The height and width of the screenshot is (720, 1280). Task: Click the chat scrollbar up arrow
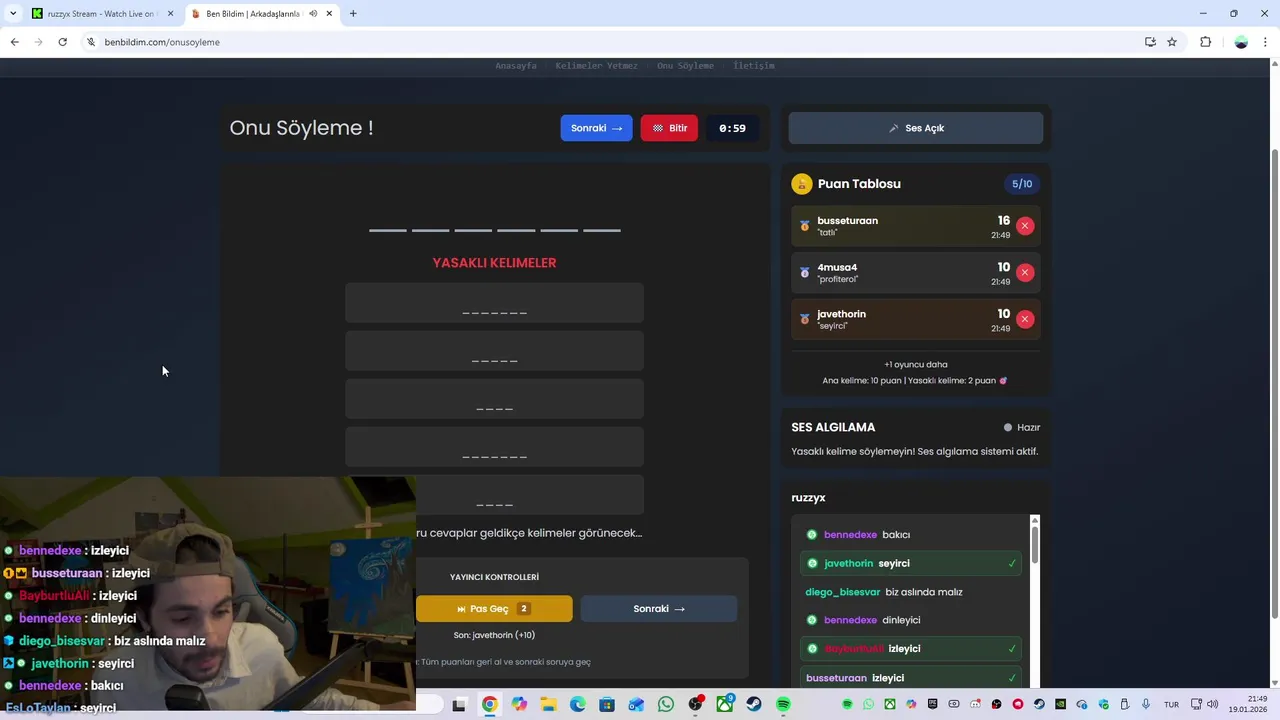1034,520
